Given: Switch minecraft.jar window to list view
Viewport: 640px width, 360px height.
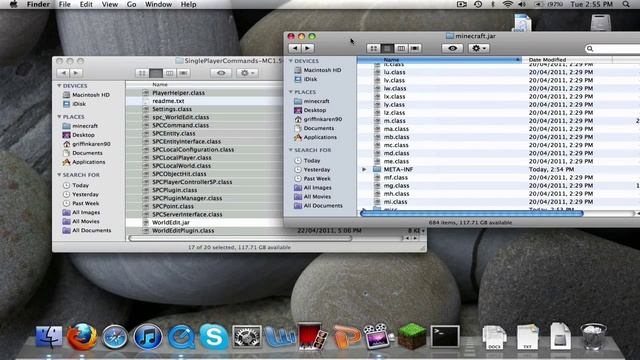Looking at the screenshot, I should [387, 49].
